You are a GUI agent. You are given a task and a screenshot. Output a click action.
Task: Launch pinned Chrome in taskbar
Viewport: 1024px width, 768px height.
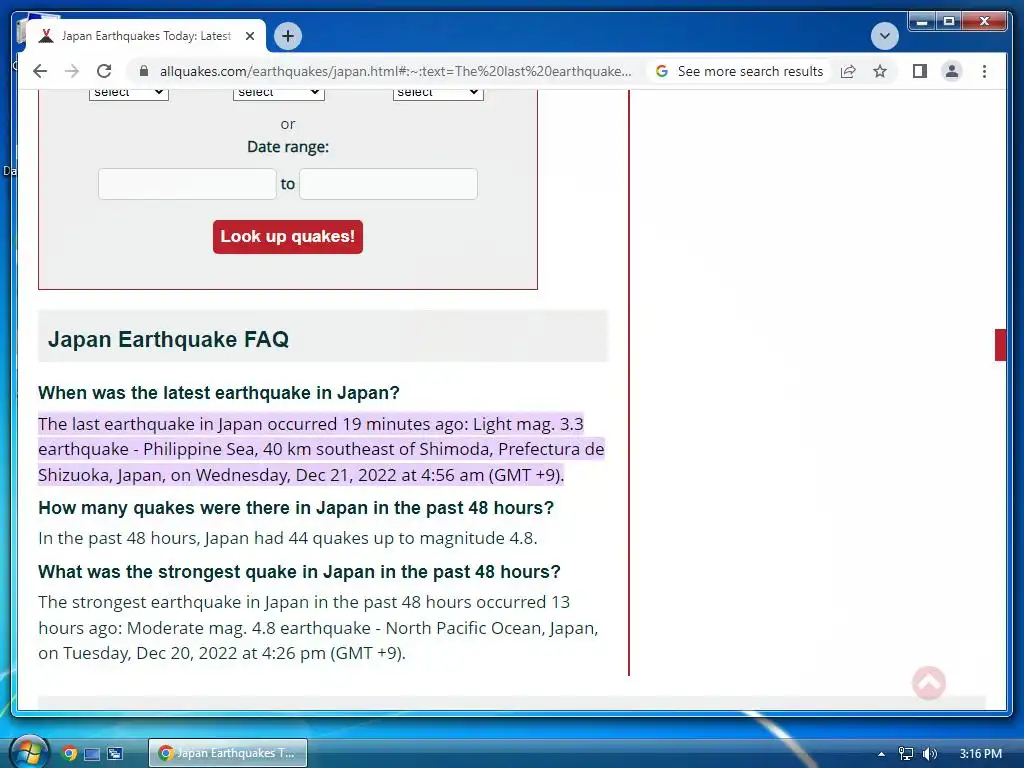pos(69,753)
